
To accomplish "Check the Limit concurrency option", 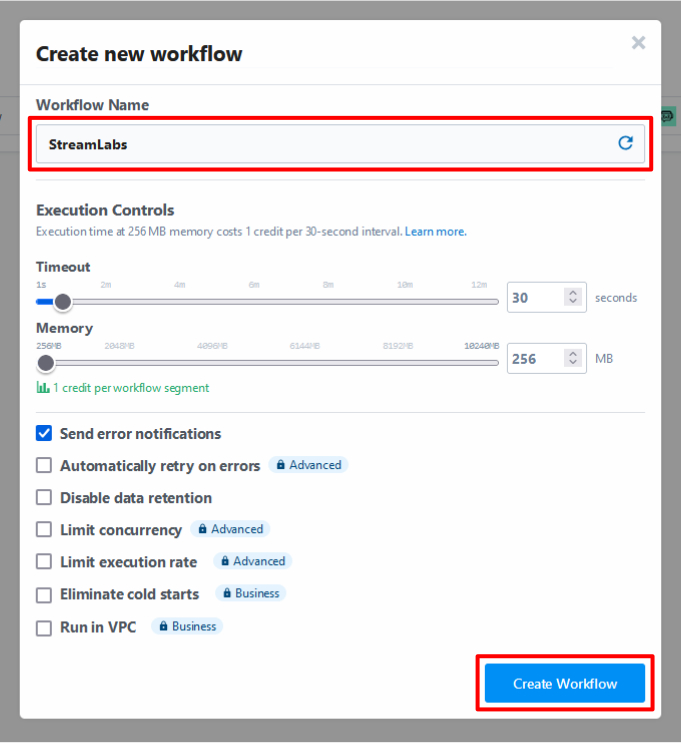I will (x=44, y=529).
